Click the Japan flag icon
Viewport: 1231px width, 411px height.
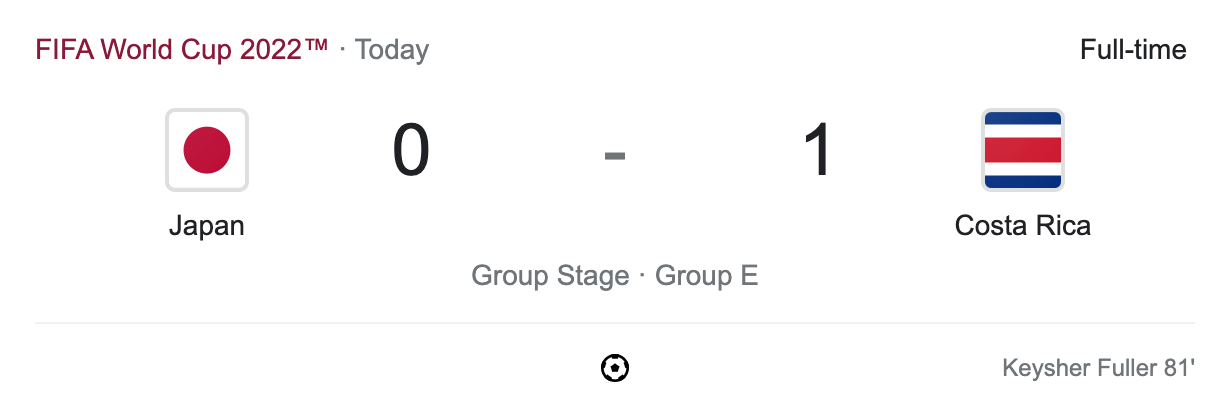pos(206,150)
